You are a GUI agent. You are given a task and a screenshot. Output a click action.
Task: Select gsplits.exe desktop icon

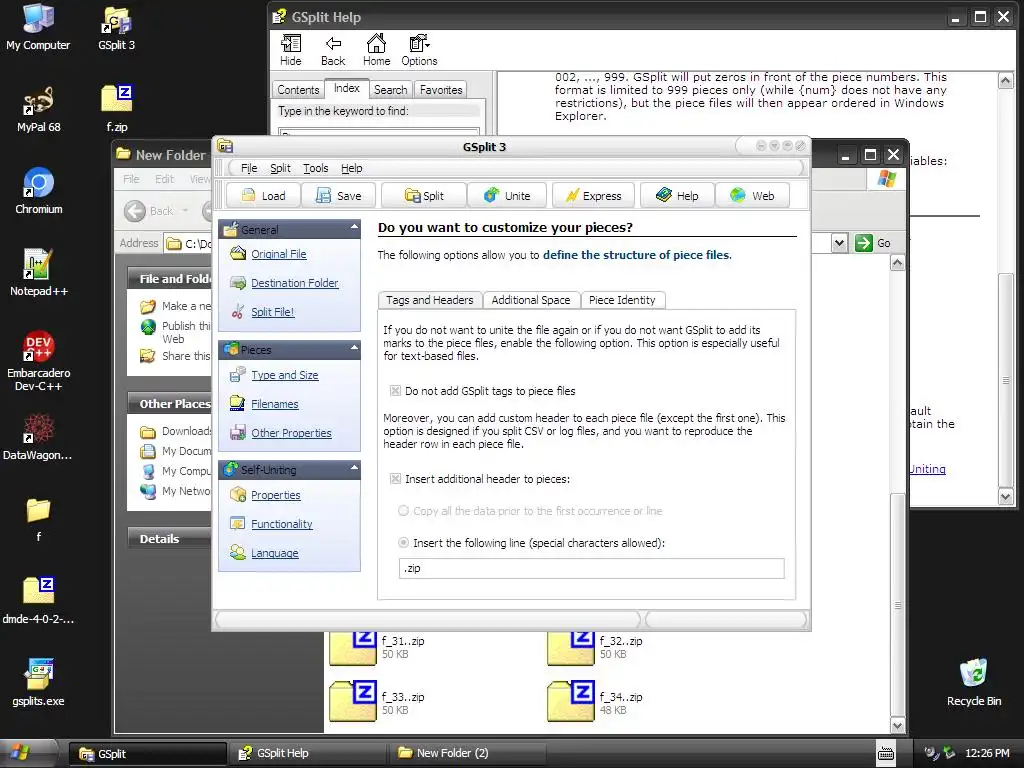click(39, 683)
